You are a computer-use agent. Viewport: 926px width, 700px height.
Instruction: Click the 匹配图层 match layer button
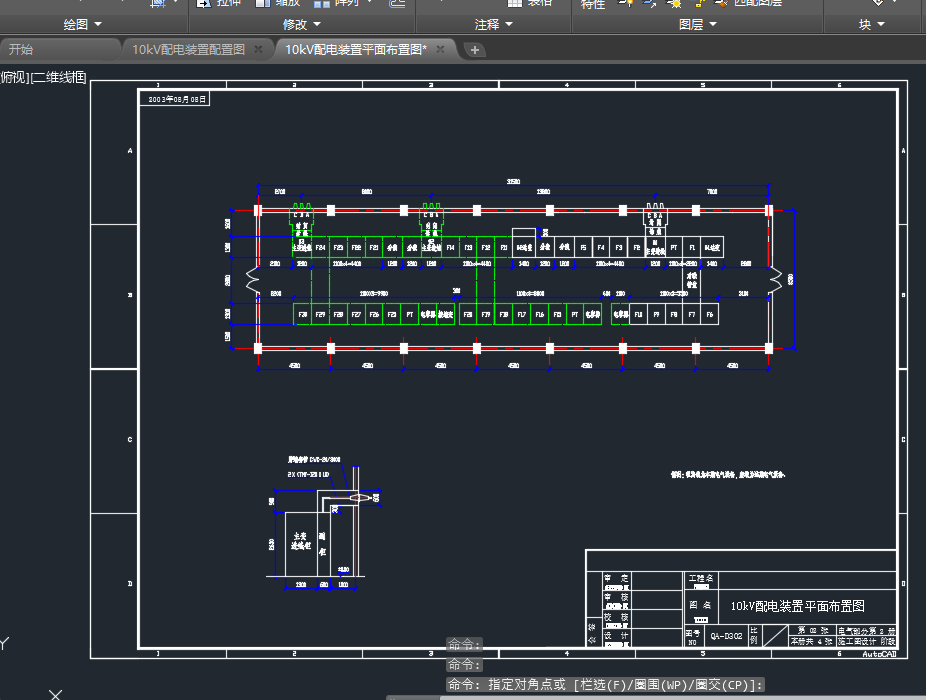click(x=749, y=3)
